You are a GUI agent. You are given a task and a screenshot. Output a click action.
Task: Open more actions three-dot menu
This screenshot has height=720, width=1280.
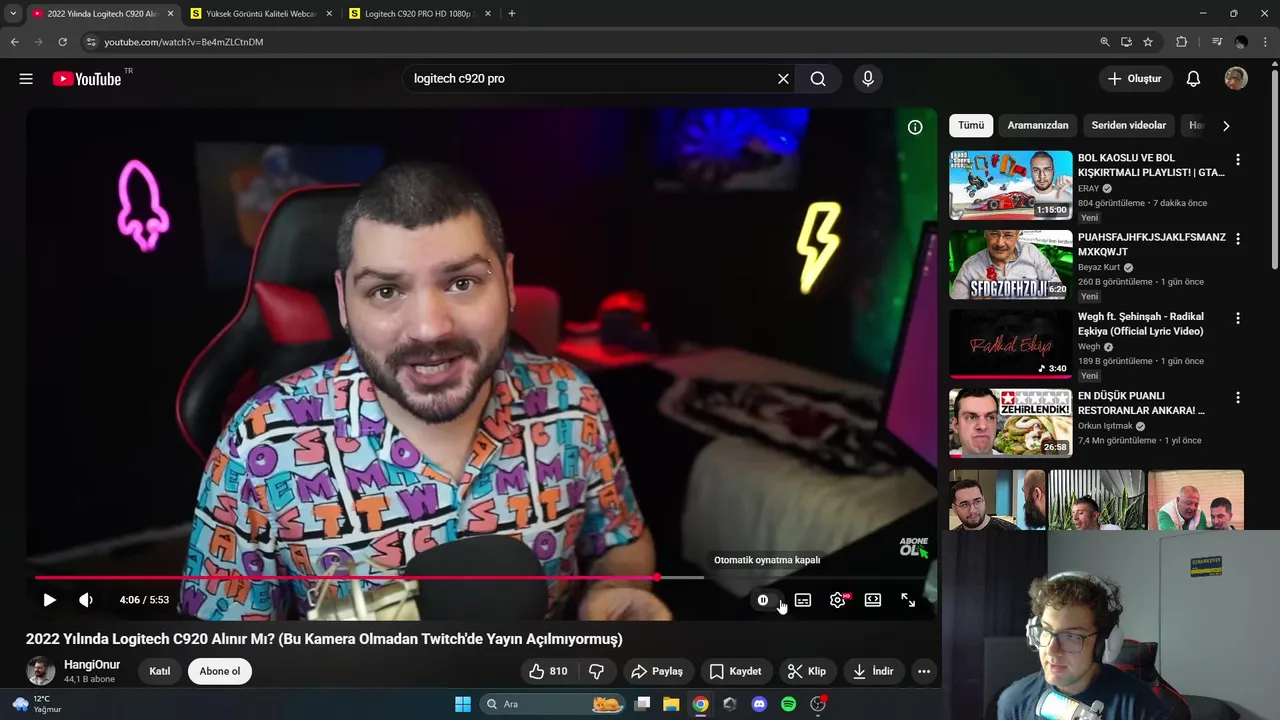pos(924,671)
